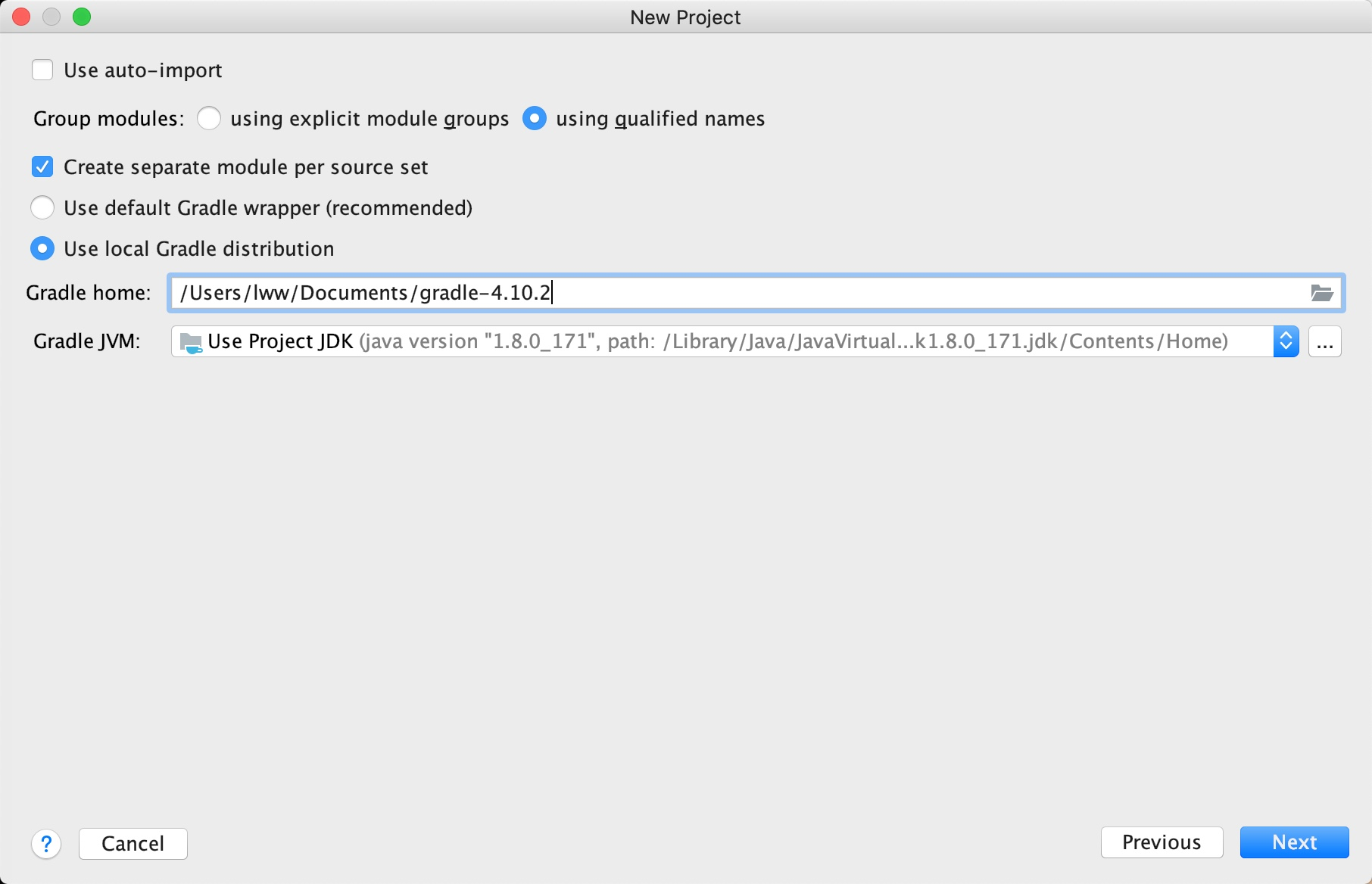Cancel the New Project dialog
Screen dimensions: 1372x884
tap(133, 843)
